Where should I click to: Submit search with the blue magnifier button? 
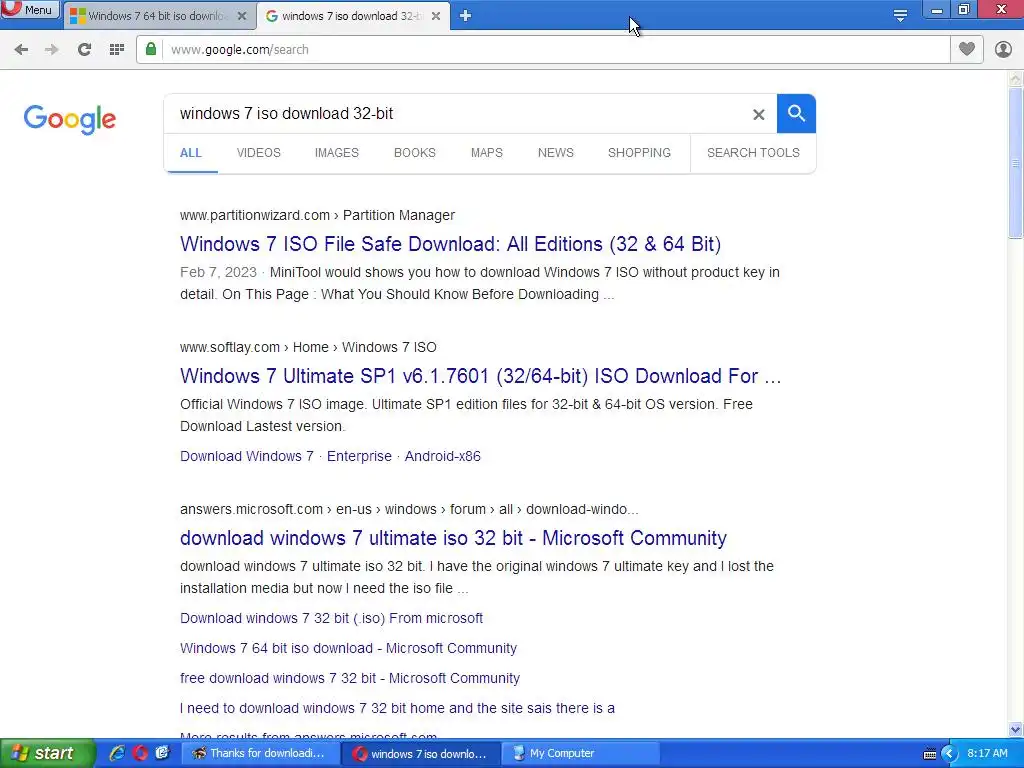coord(796,114)
